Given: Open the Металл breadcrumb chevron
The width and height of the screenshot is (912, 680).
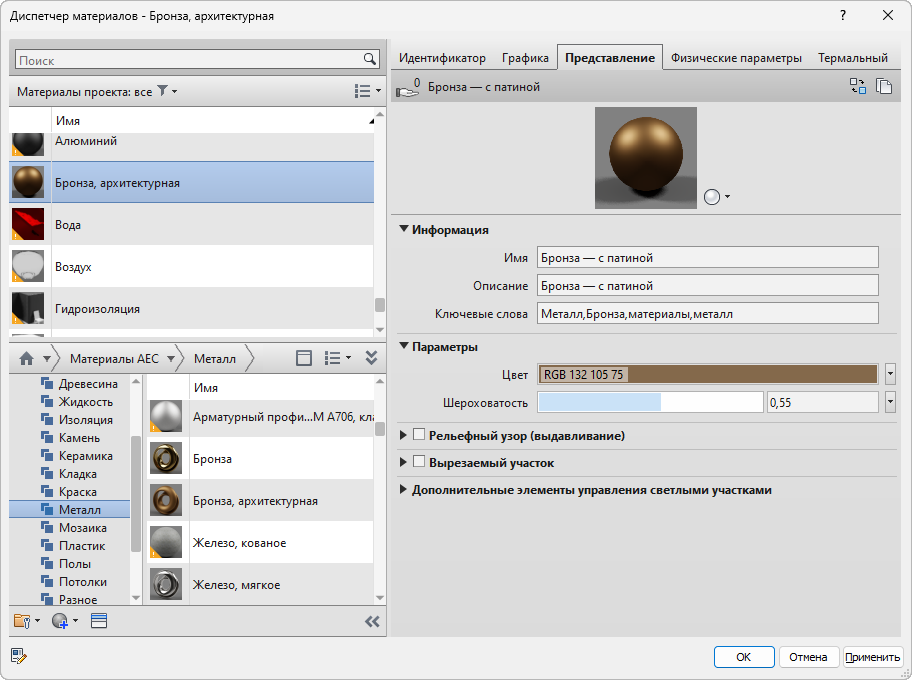Looking at the screenshot, I should tap(250, 358).
